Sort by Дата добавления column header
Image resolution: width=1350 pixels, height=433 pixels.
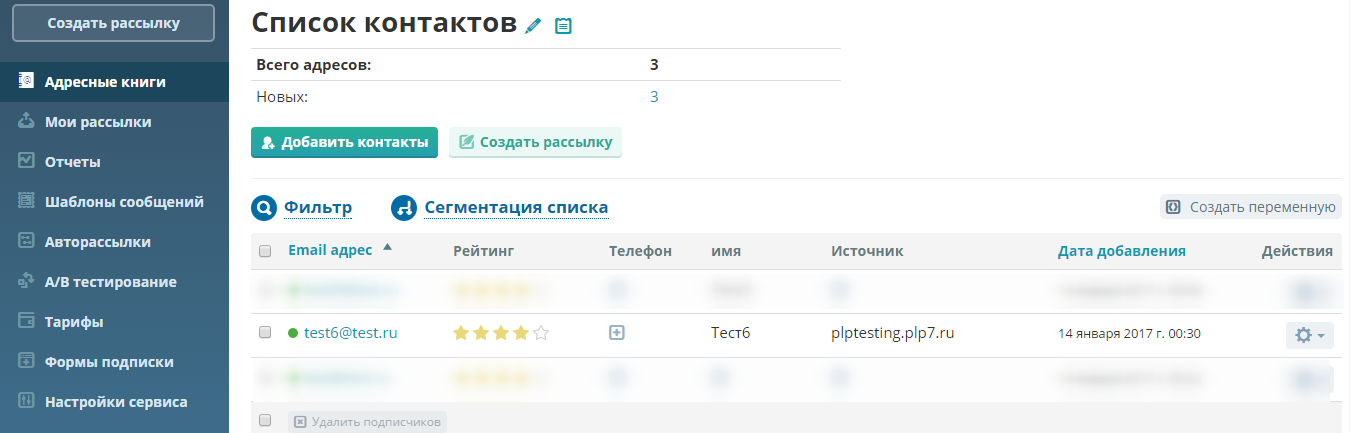[x=1122, y=251]
